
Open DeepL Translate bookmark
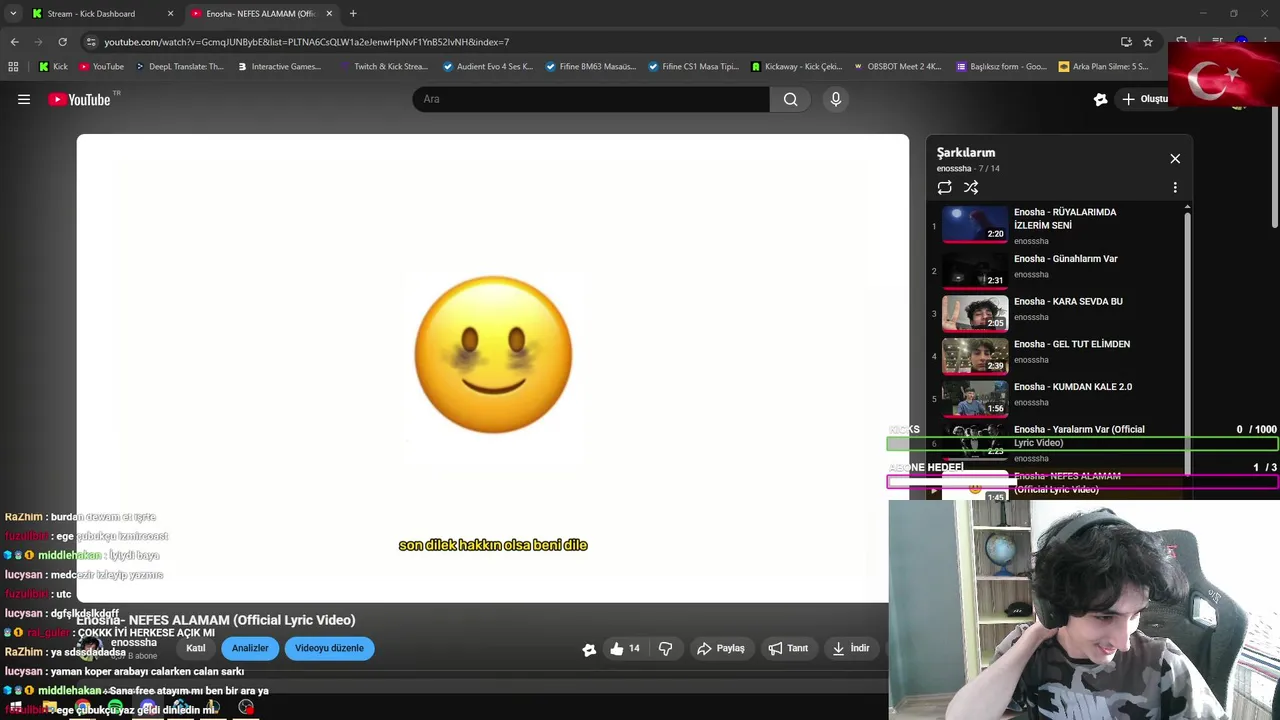point(178,67)
